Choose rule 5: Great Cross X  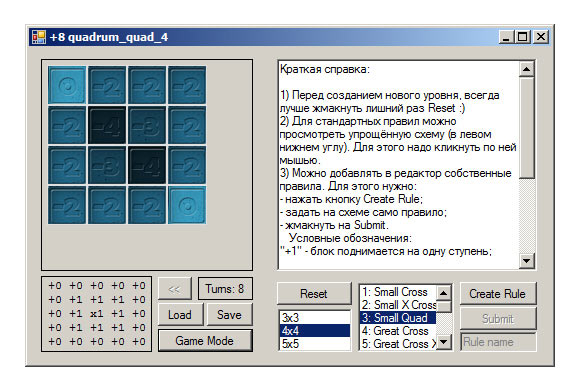click(398, 344)
